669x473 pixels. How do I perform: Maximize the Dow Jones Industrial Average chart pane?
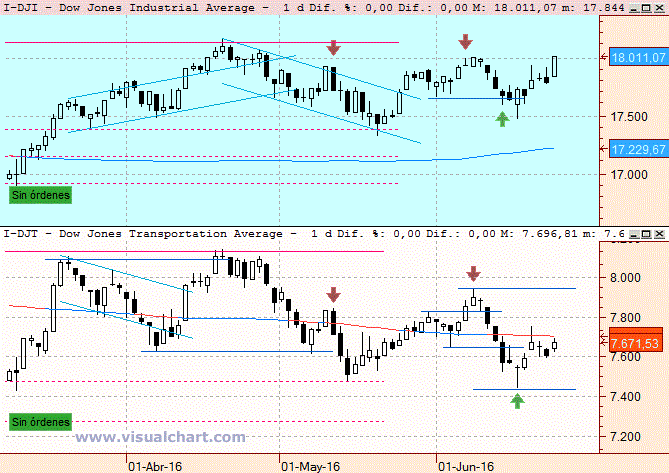[x=646, y=8]
